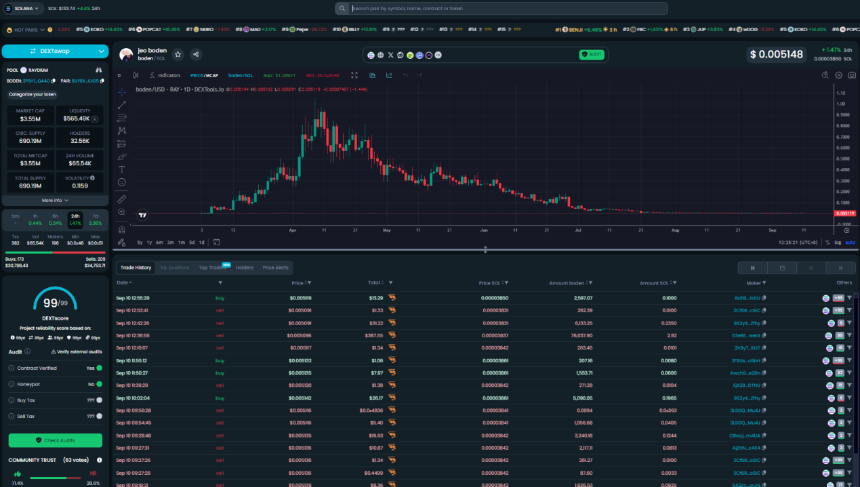Click the Categorize your token button
The width and height of the screenshot is (860, 487).
coord(32,94)
